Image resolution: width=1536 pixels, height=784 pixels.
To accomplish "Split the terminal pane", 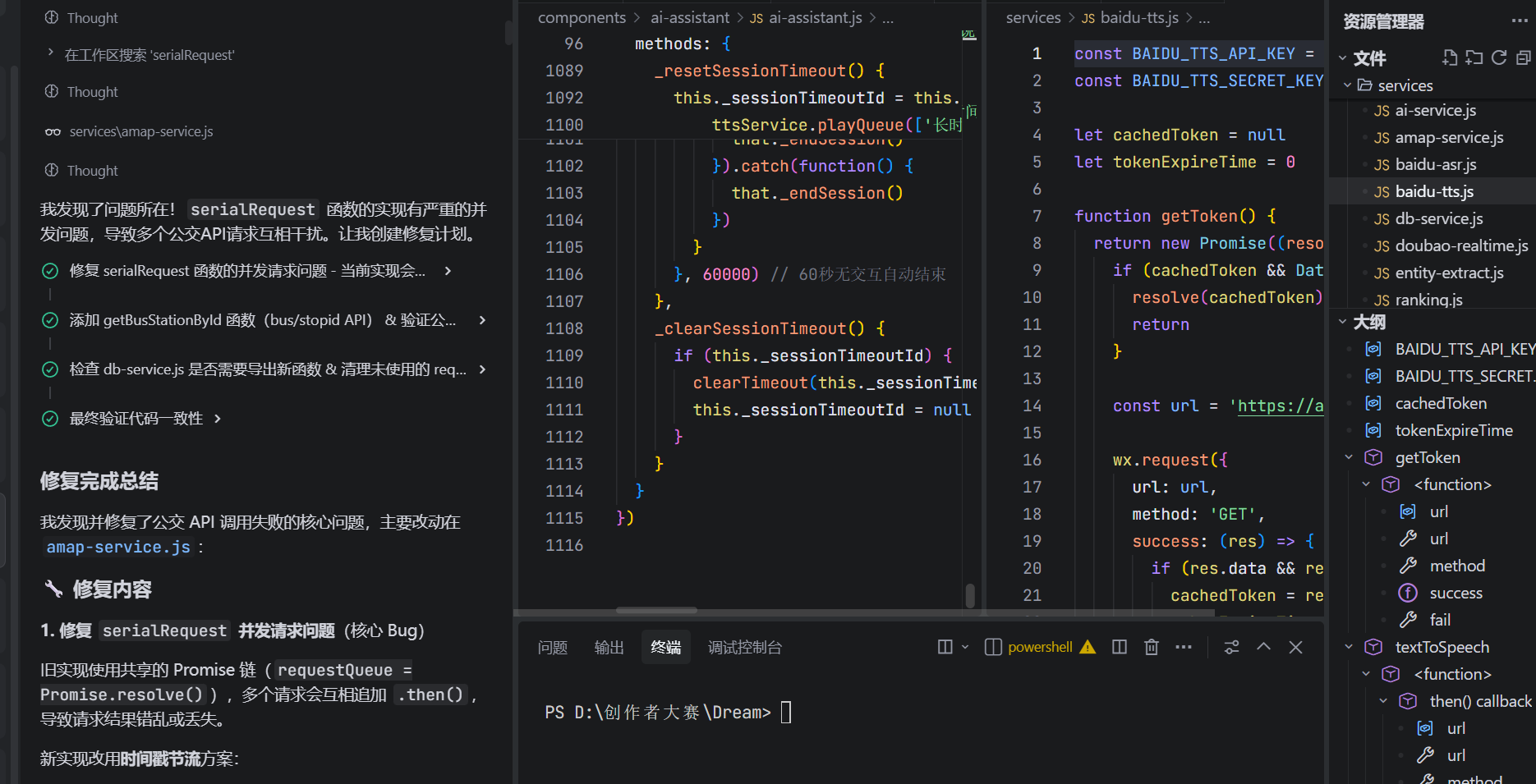I will (x=1120, y=647).
